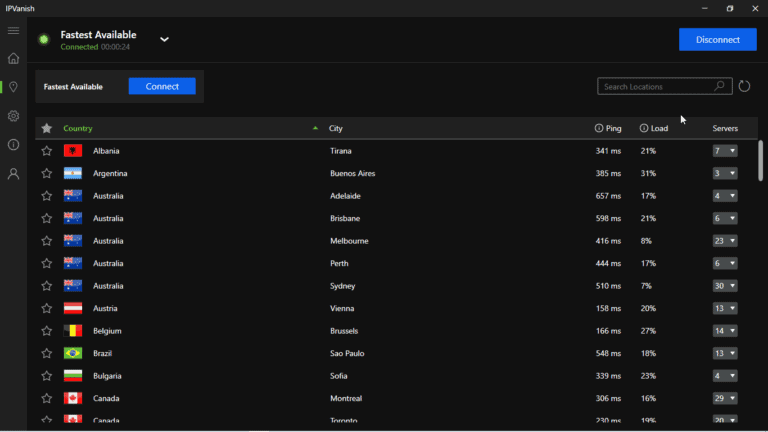Sort list by City column header
The width and height of the screenshot is (768, 432).
click(336, 128)
